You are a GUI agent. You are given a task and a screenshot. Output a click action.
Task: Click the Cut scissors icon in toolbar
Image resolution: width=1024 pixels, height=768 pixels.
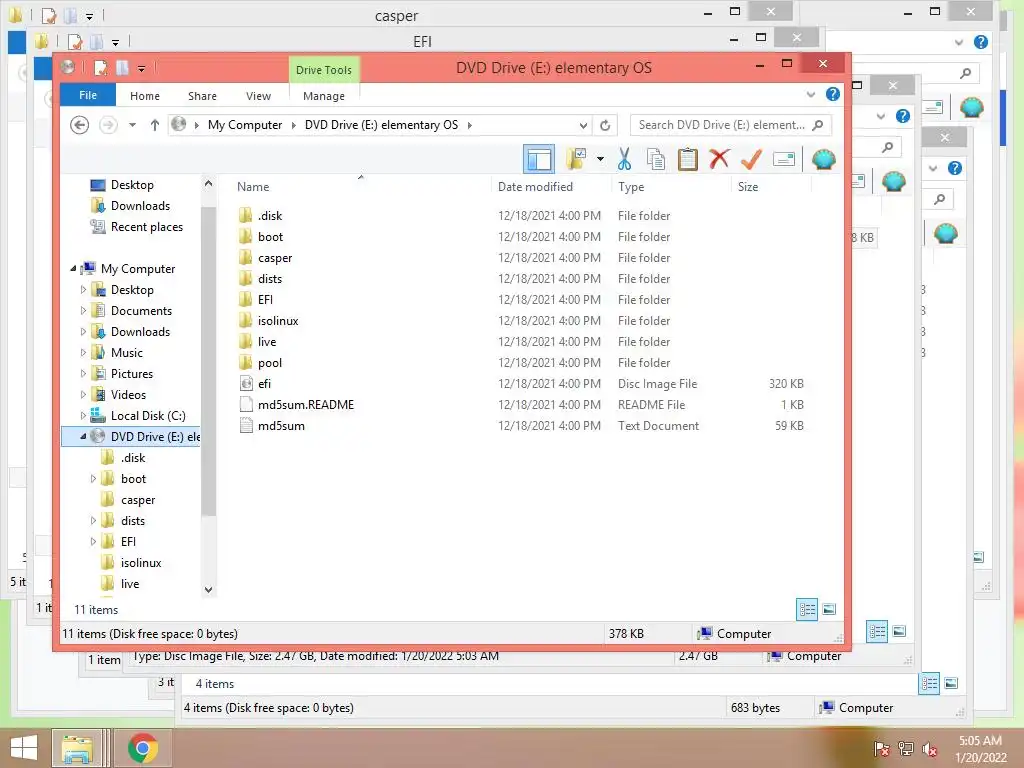point(624,159)
